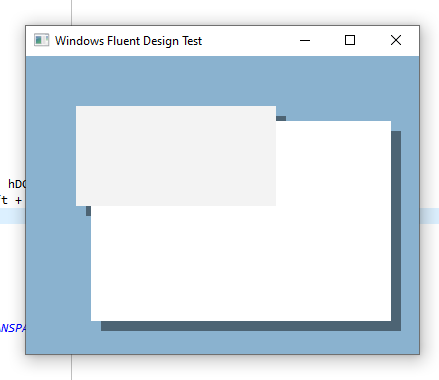Click the "Windows Fluent Design Test" title text
Screen dimensions: 439x380
128,41
